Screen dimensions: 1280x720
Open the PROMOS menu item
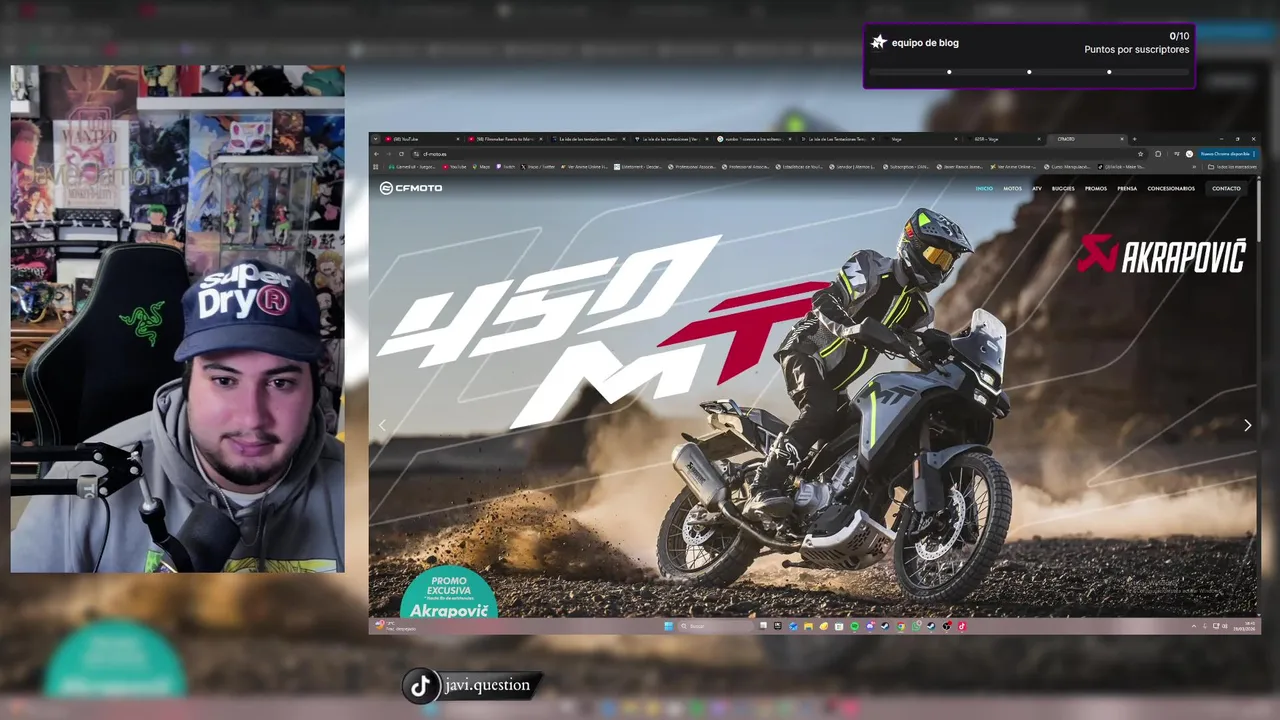click(x=1096, y=188)
